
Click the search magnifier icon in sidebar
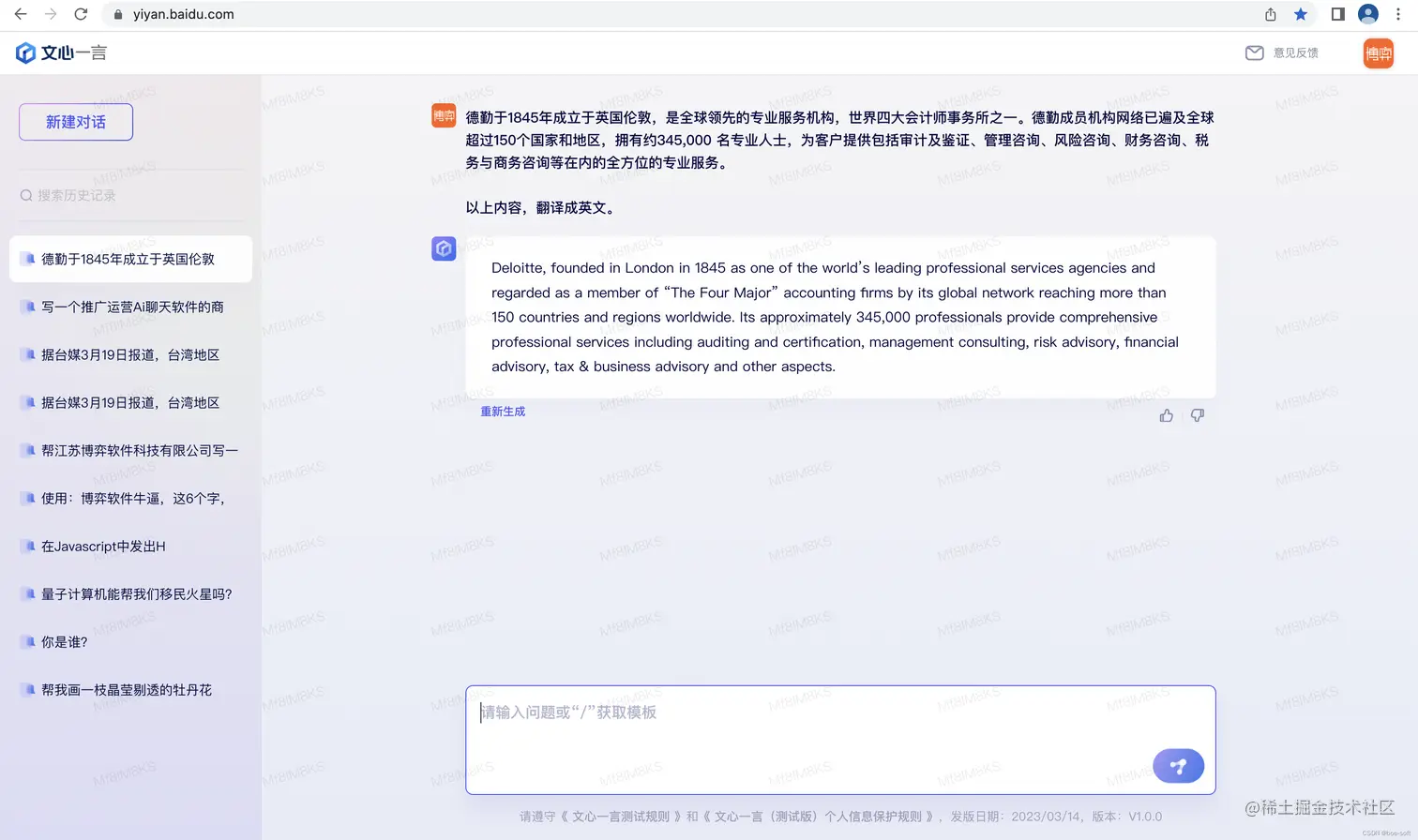26,195
